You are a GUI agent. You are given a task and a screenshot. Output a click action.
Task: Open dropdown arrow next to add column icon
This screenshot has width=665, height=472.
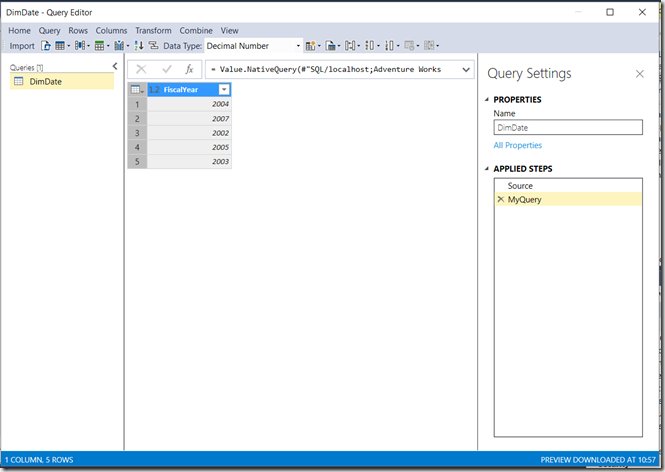coord(319,46)
